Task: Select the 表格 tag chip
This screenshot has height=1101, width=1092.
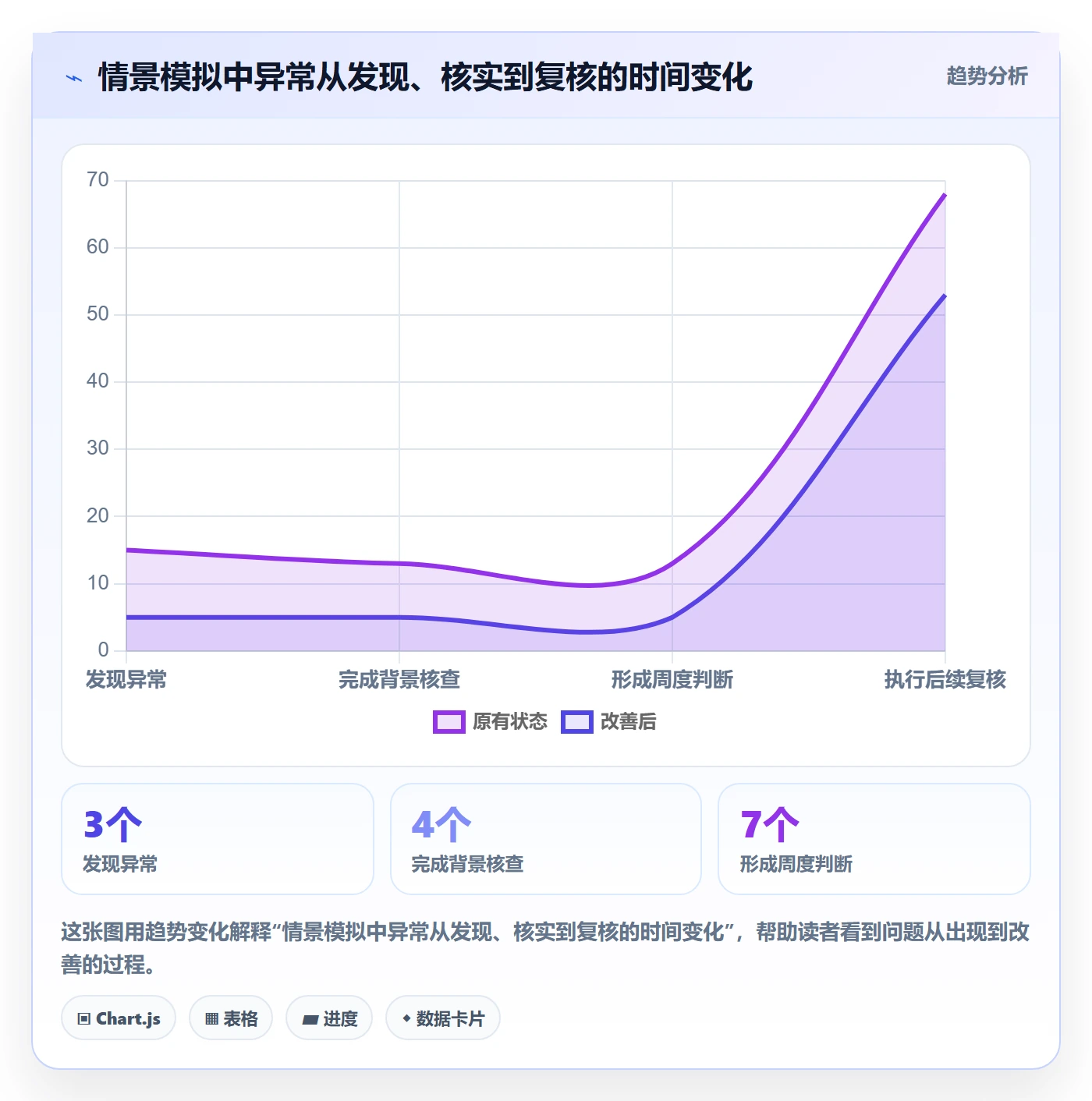Action: (x=231, y=1018)
